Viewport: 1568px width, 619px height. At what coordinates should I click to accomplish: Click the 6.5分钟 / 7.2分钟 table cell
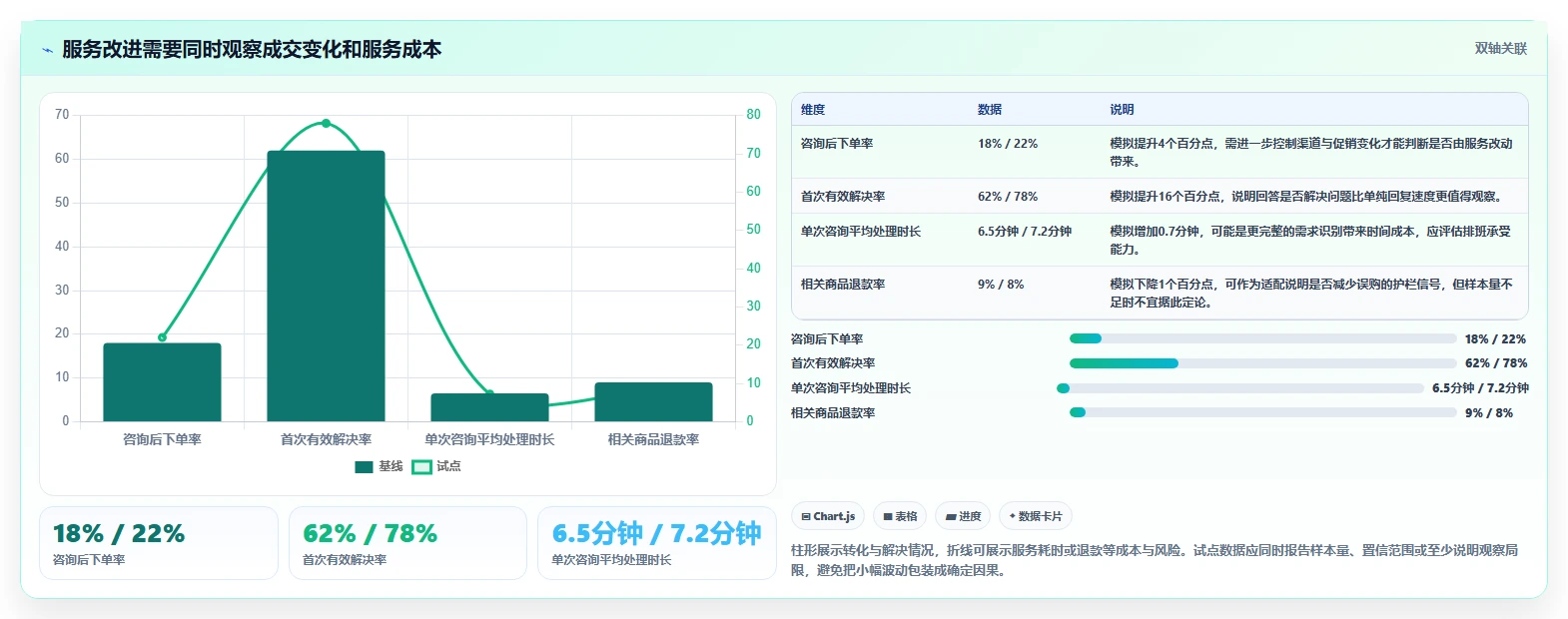click(x=1025, y=232)
